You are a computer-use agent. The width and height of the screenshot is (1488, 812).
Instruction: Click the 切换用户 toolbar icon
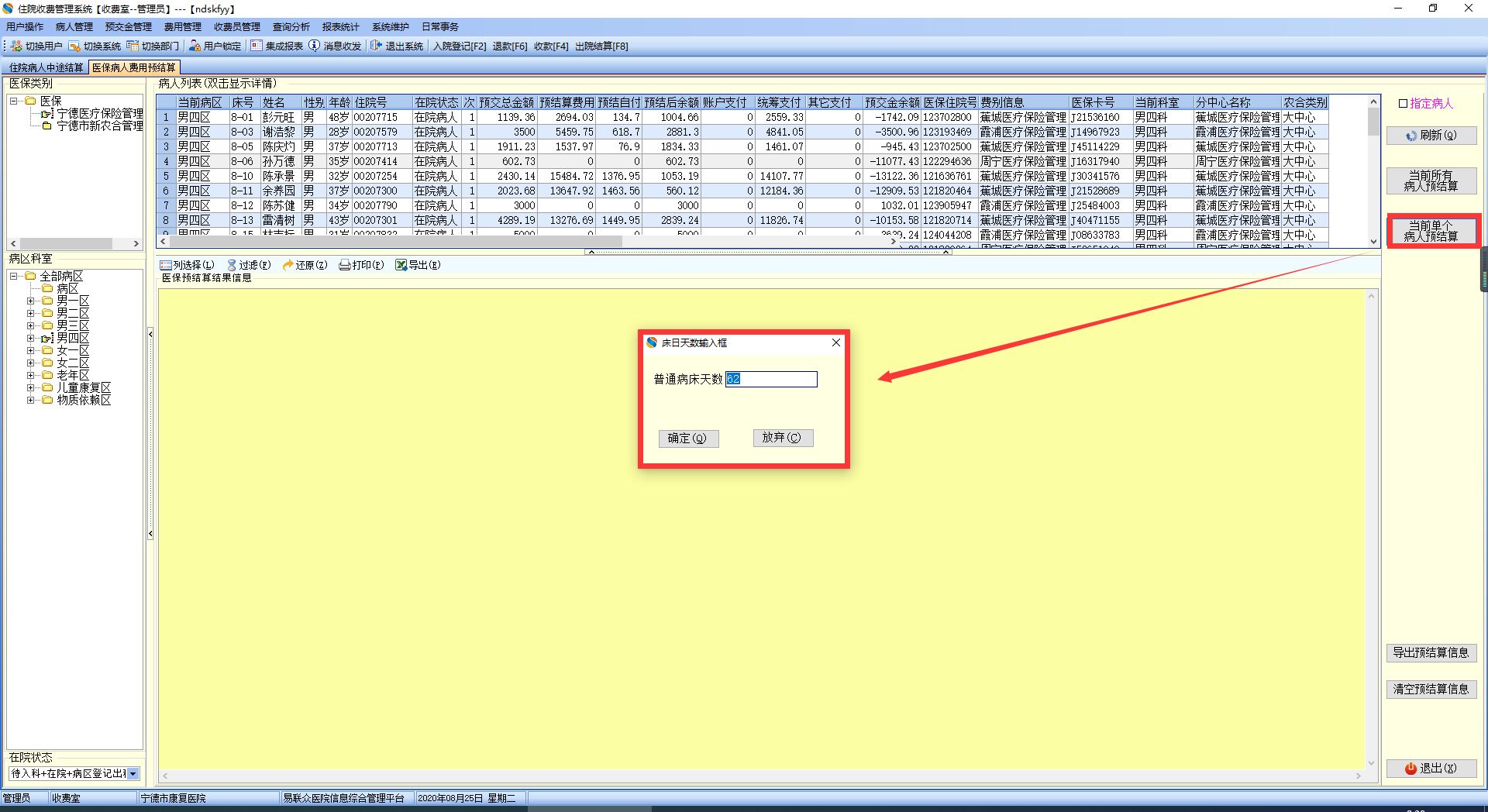[x=16, y=46]
